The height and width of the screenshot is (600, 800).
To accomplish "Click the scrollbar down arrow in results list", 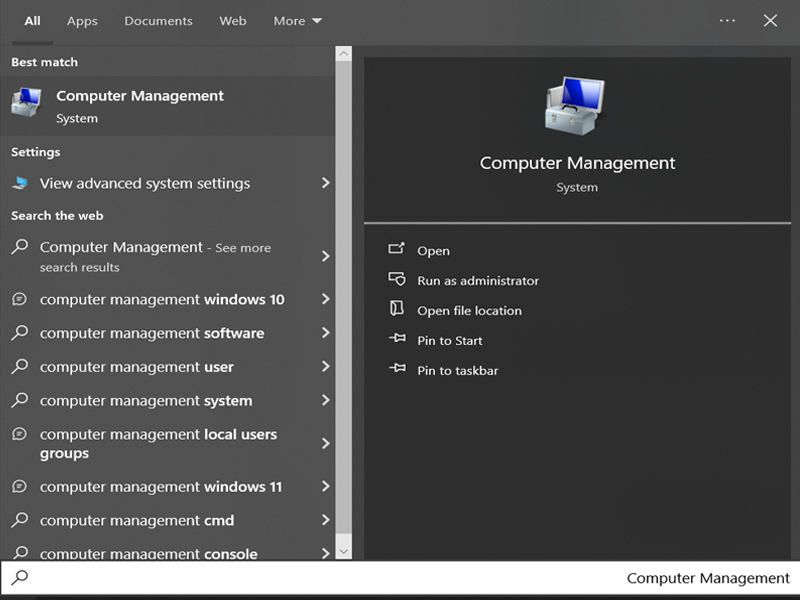I will click(343, 551).
